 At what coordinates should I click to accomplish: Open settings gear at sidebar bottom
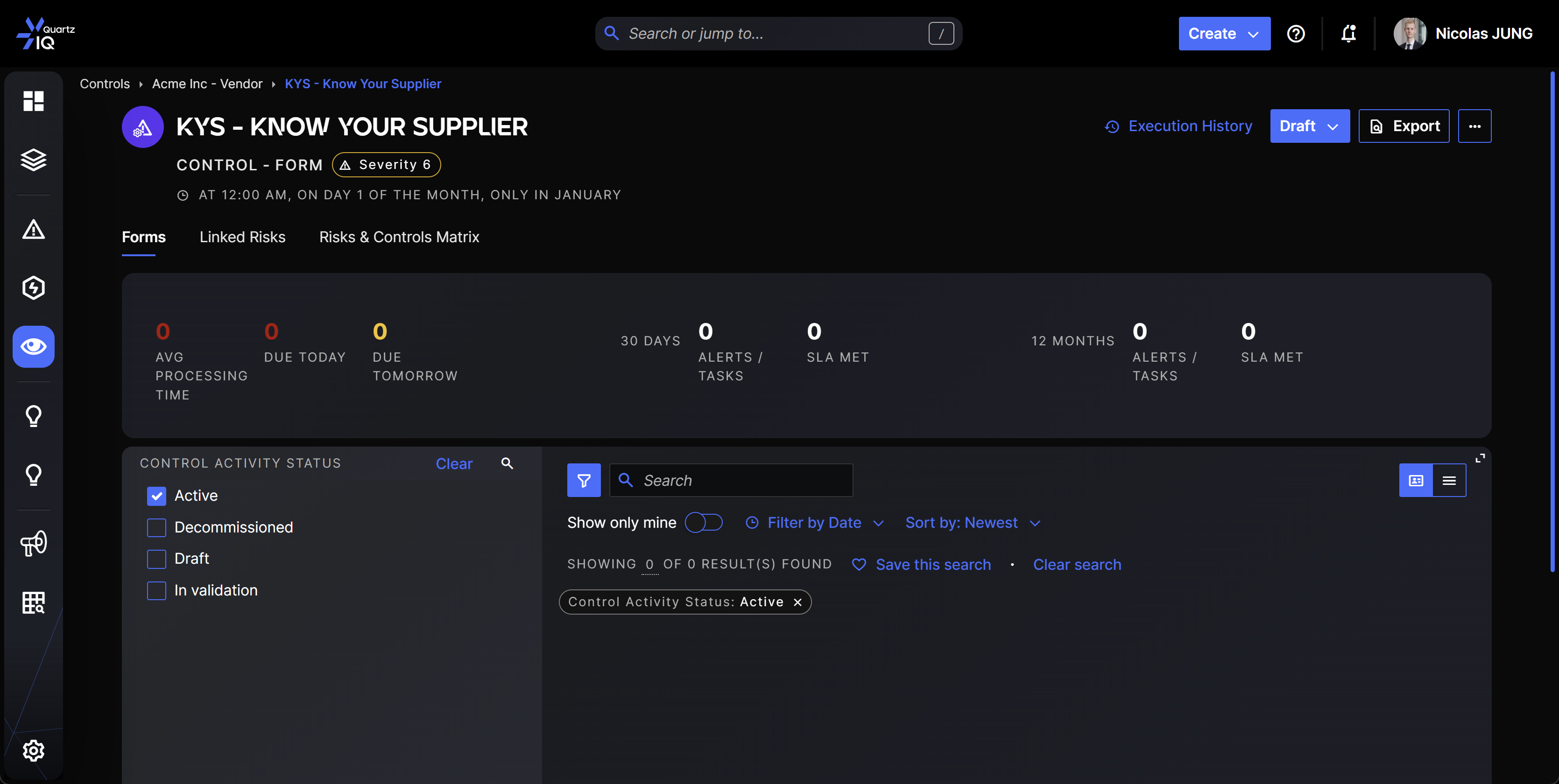point(33,750)
